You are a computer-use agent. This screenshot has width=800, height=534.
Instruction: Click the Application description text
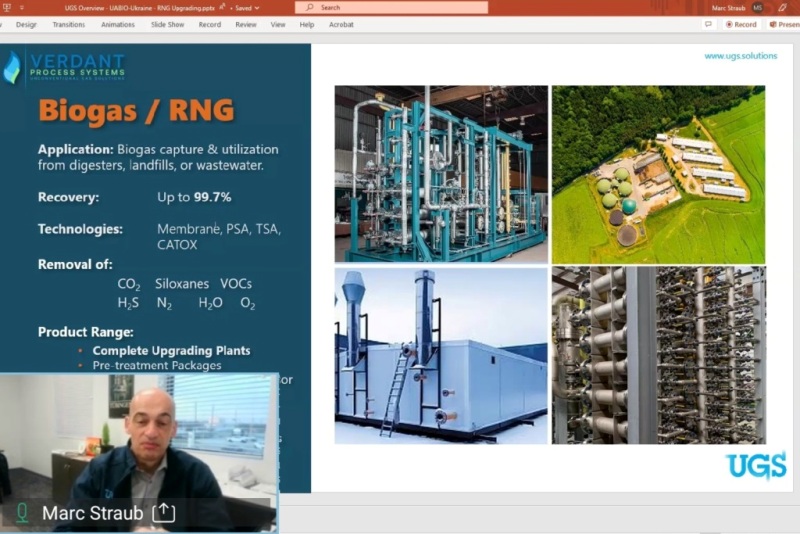159,157
